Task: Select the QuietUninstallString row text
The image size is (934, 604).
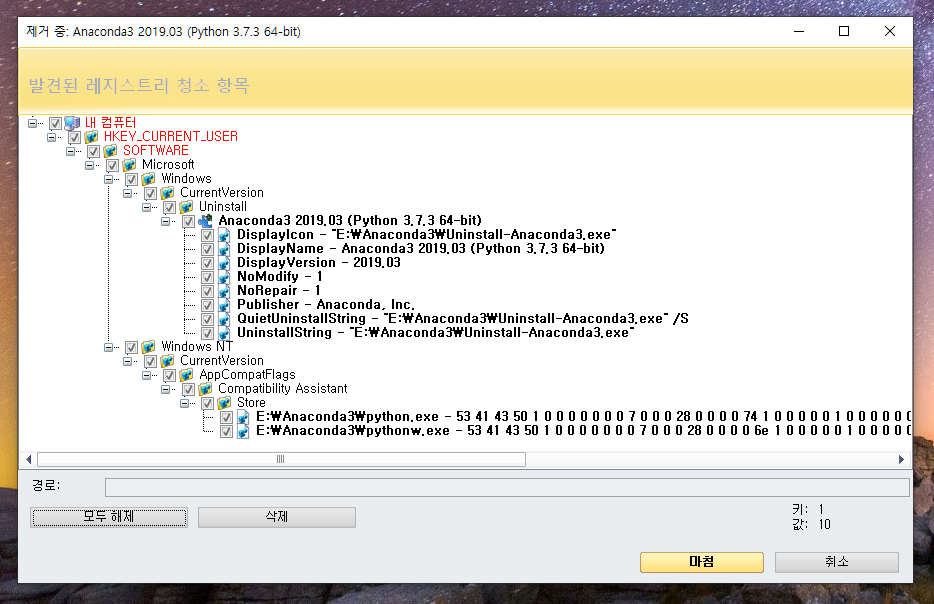Action: pyautogui.click(x=463, y=319)
